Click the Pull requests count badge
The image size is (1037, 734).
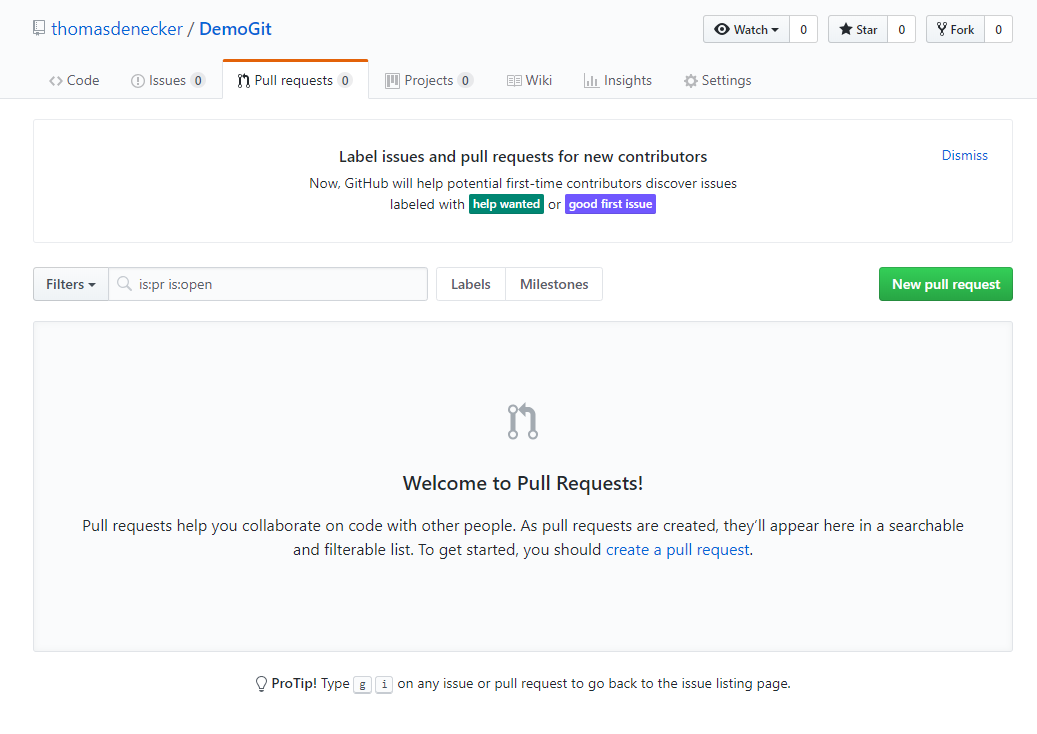tap(345, 81)
